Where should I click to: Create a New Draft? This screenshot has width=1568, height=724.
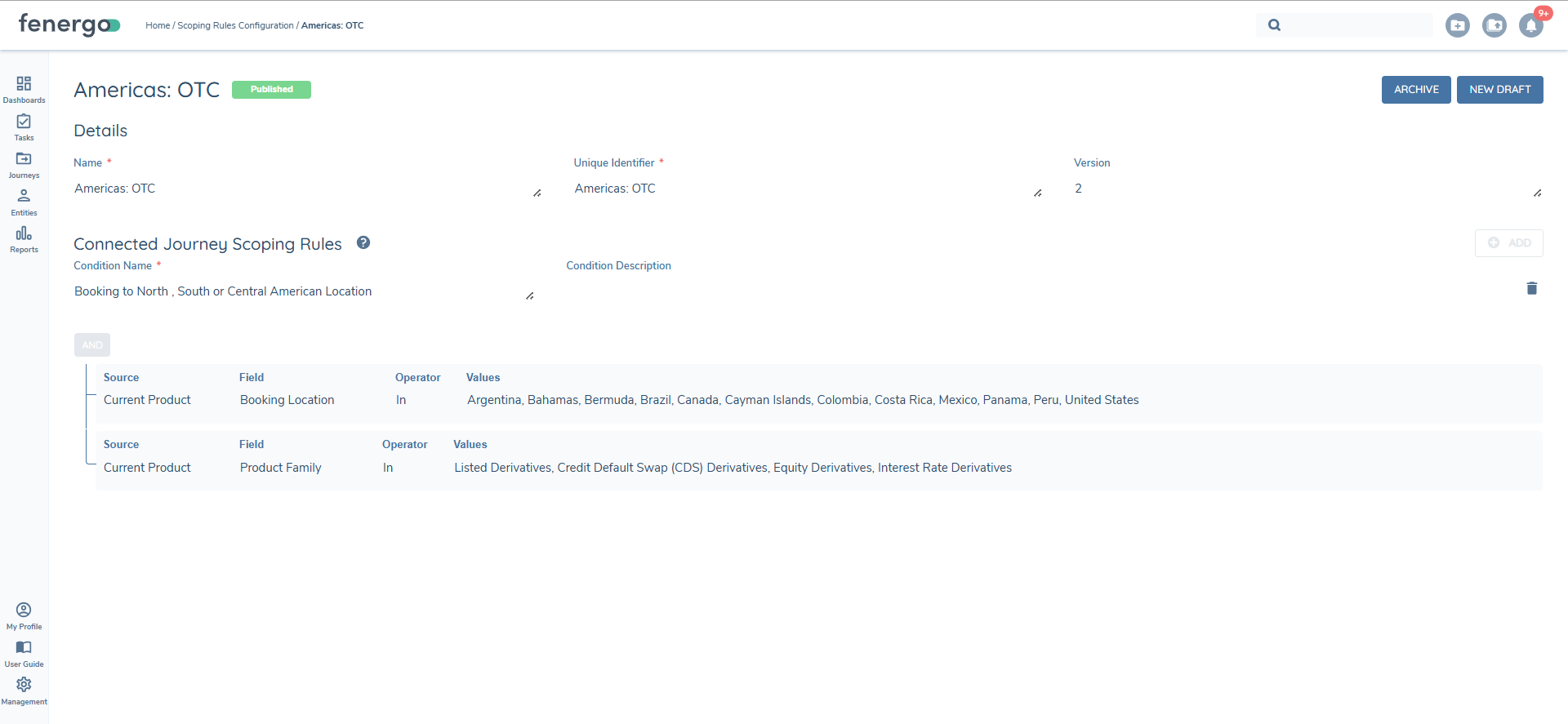(x=1499, y=90)
